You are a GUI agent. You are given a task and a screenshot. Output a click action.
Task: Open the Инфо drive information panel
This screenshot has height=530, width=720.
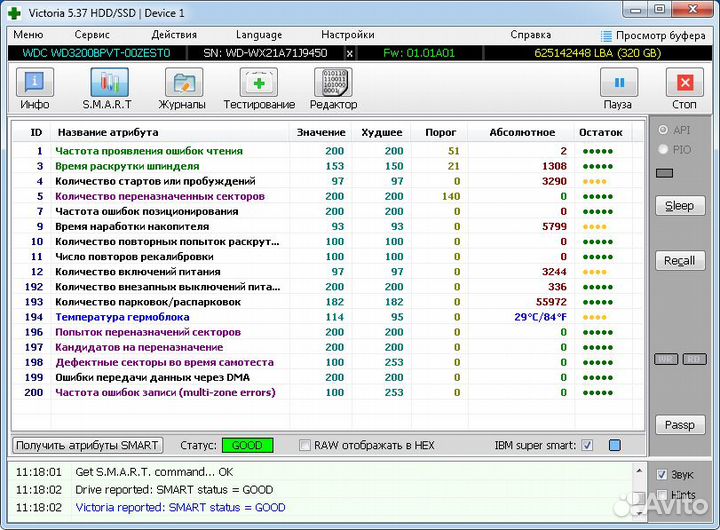[34, 89]
